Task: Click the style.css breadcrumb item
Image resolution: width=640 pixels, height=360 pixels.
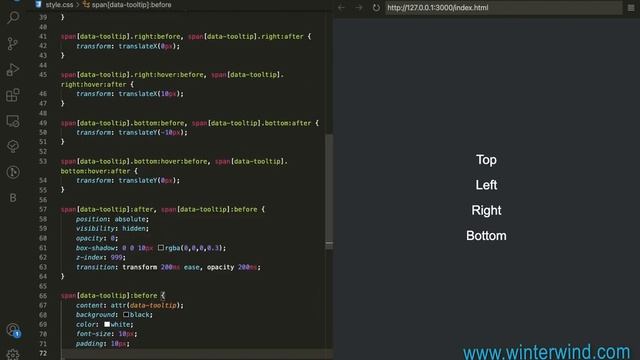Action: coord(59,5)
